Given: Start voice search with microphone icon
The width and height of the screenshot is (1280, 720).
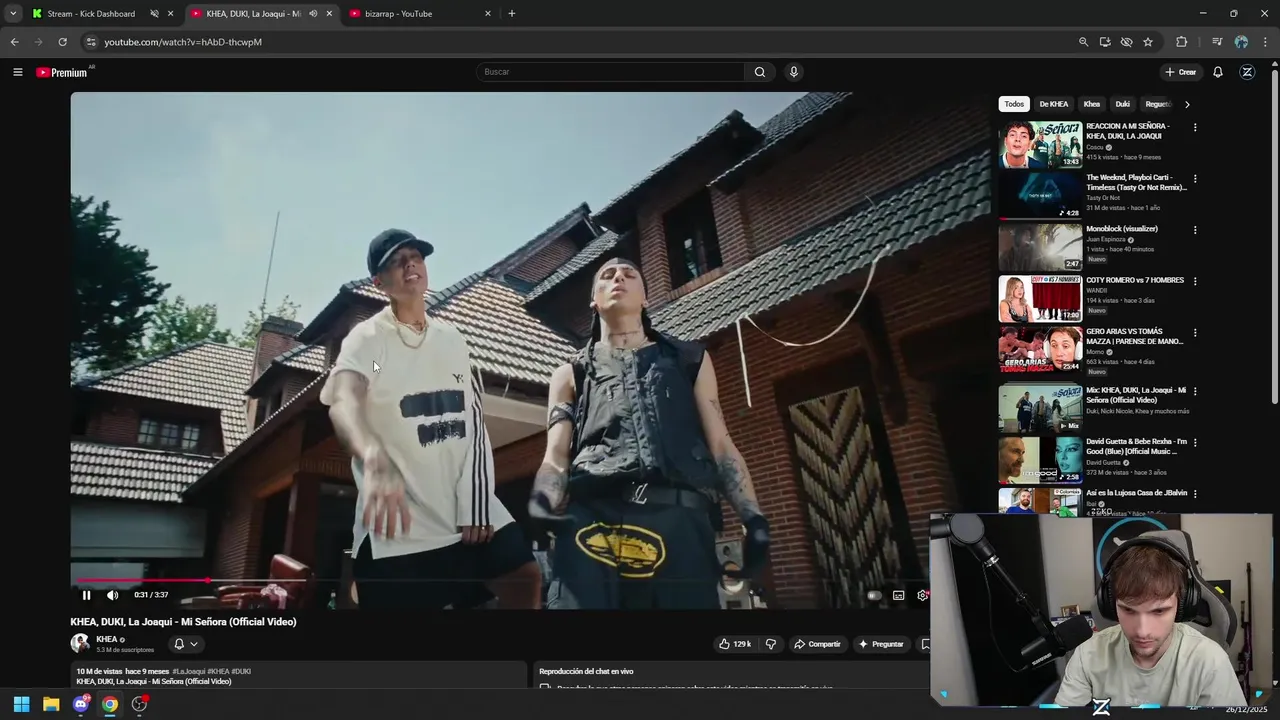Looking at the screenshot, I should point(794,72).
